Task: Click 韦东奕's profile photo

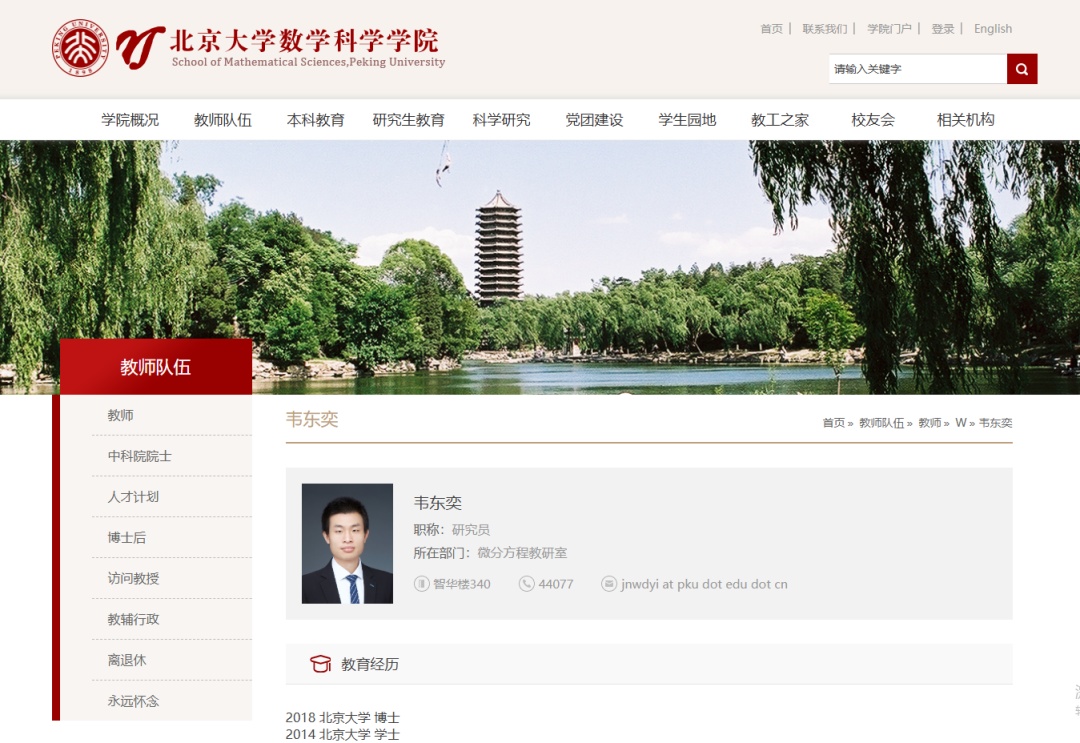Action: click(x=348, y=543)
